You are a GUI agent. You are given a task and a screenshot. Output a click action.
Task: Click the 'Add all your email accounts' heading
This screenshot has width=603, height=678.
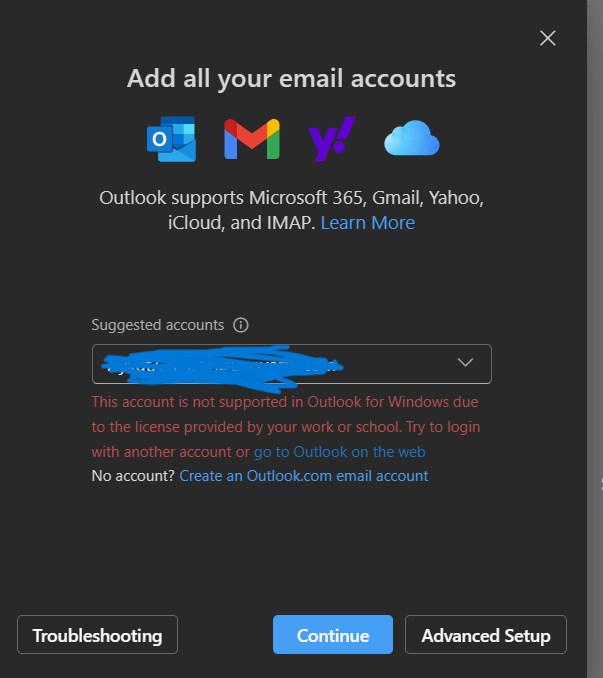pyautogui.click(x=291, y=79)
